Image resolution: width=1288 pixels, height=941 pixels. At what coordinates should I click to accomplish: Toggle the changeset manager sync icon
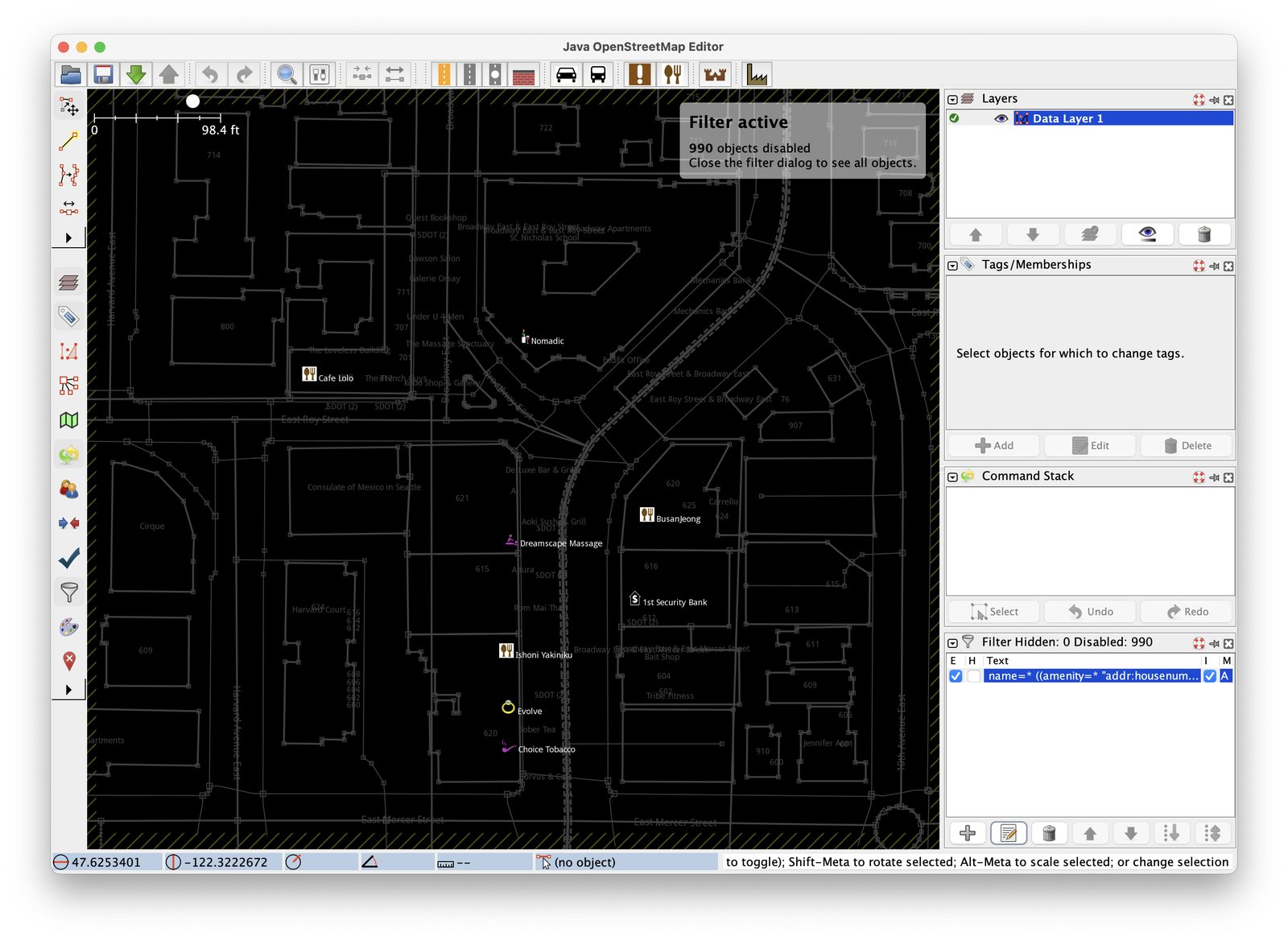coord(69,455)
